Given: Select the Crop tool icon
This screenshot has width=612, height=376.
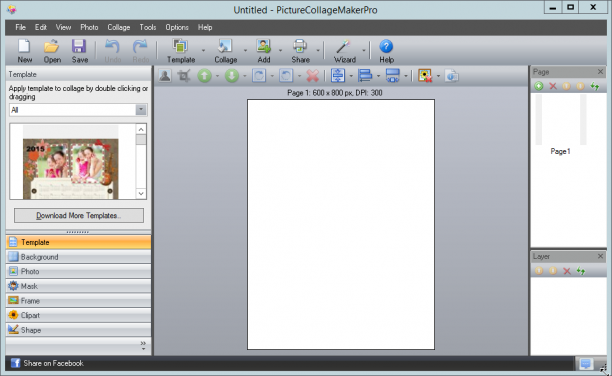Looking at the screenshot, I should [183, 75].
